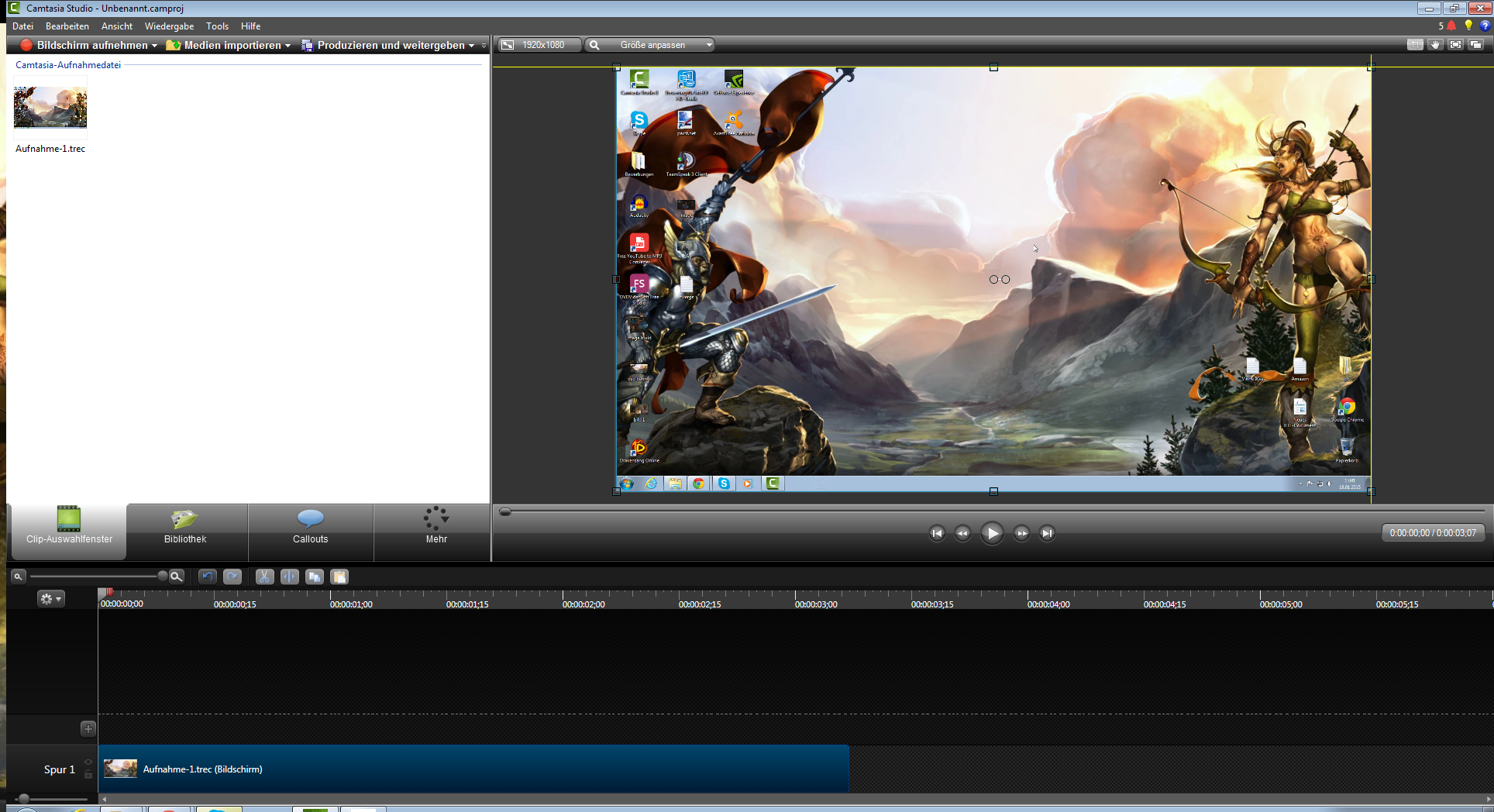Open the Ansicht menu
Image resolution: width=1494 pixels, height=812 pixels.
point(117,26)
